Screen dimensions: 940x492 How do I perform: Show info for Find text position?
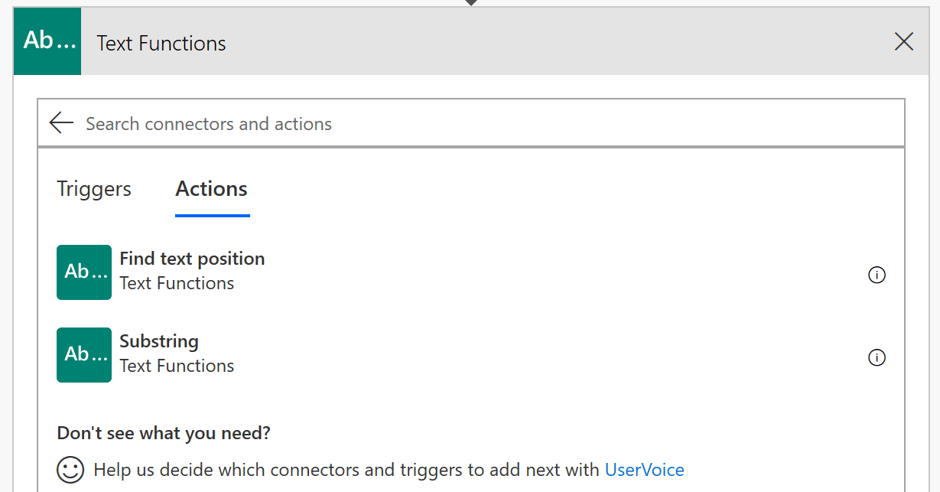(x=876, y=275)
